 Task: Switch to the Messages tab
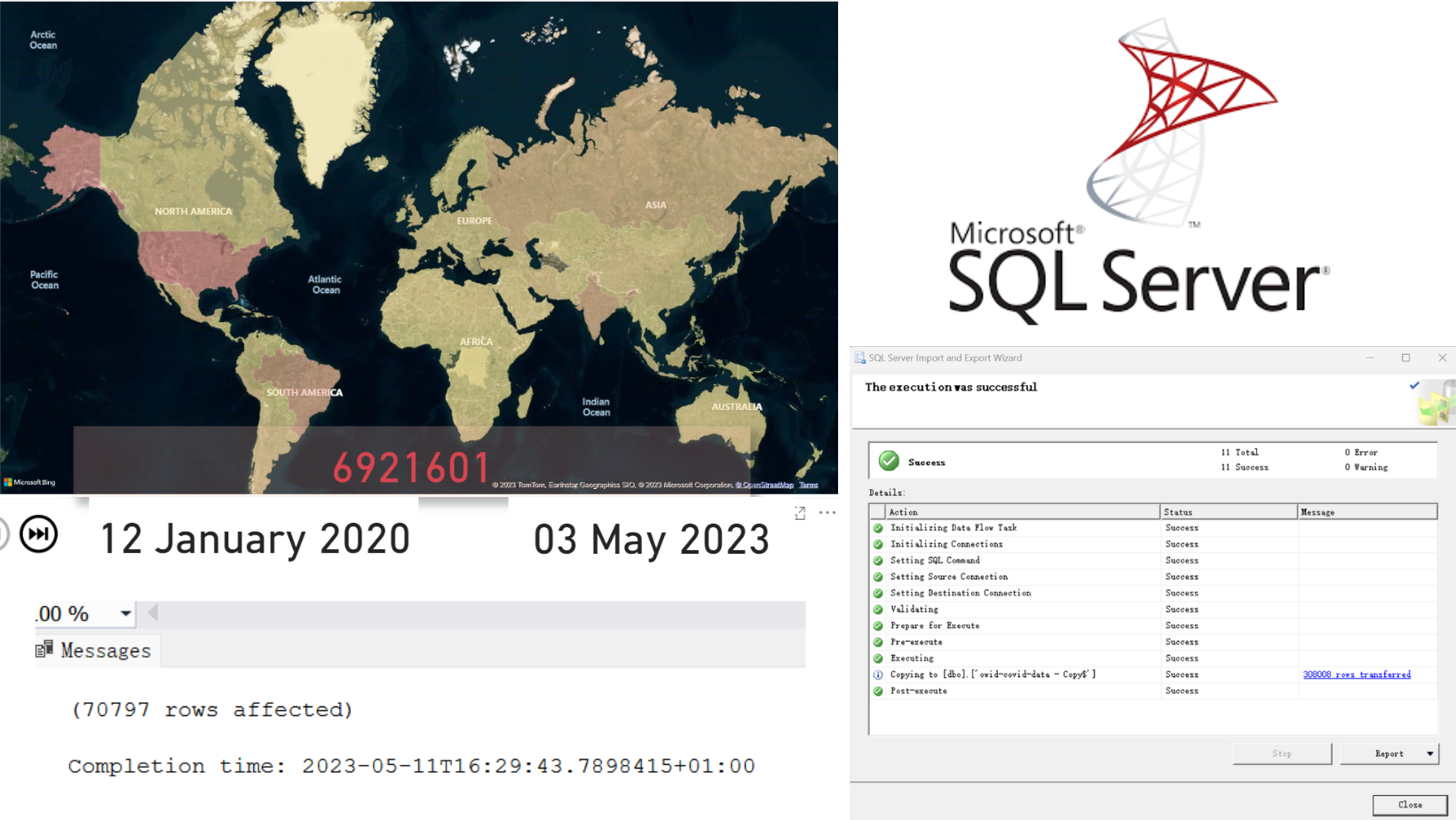(96, 650)
